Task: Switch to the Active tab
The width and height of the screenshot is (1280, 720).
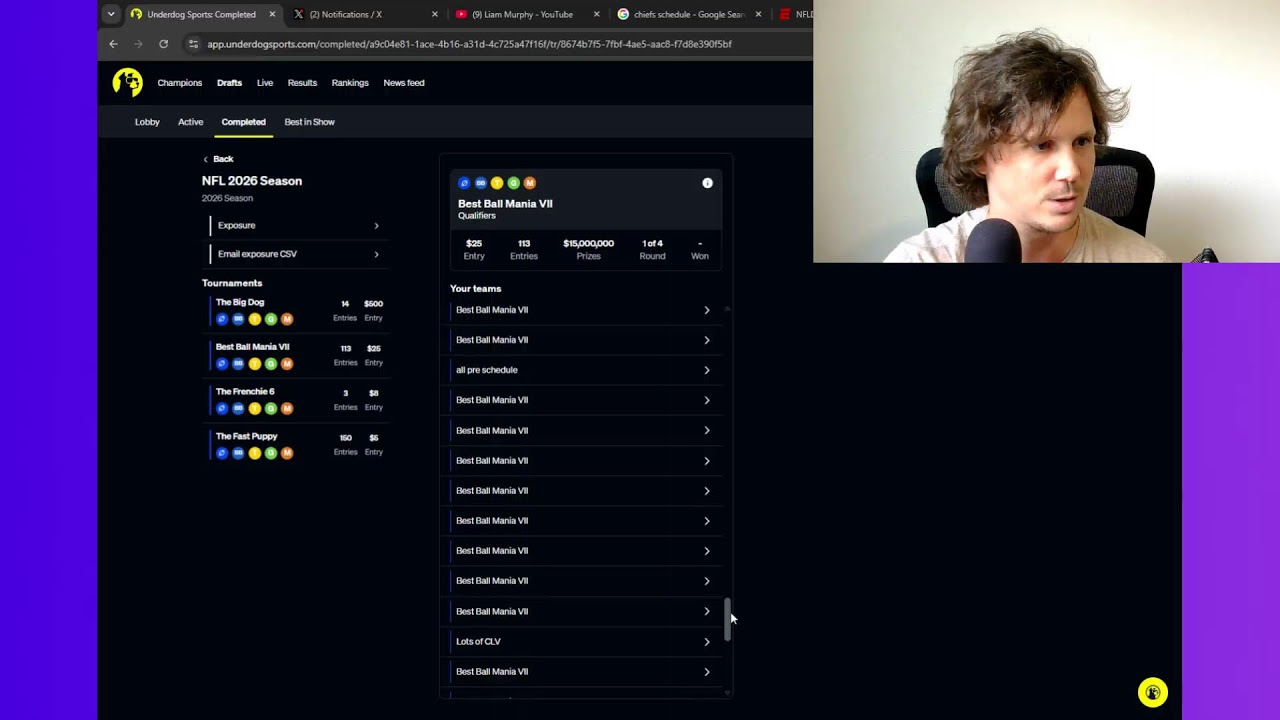Action: (x=190, y=122)
